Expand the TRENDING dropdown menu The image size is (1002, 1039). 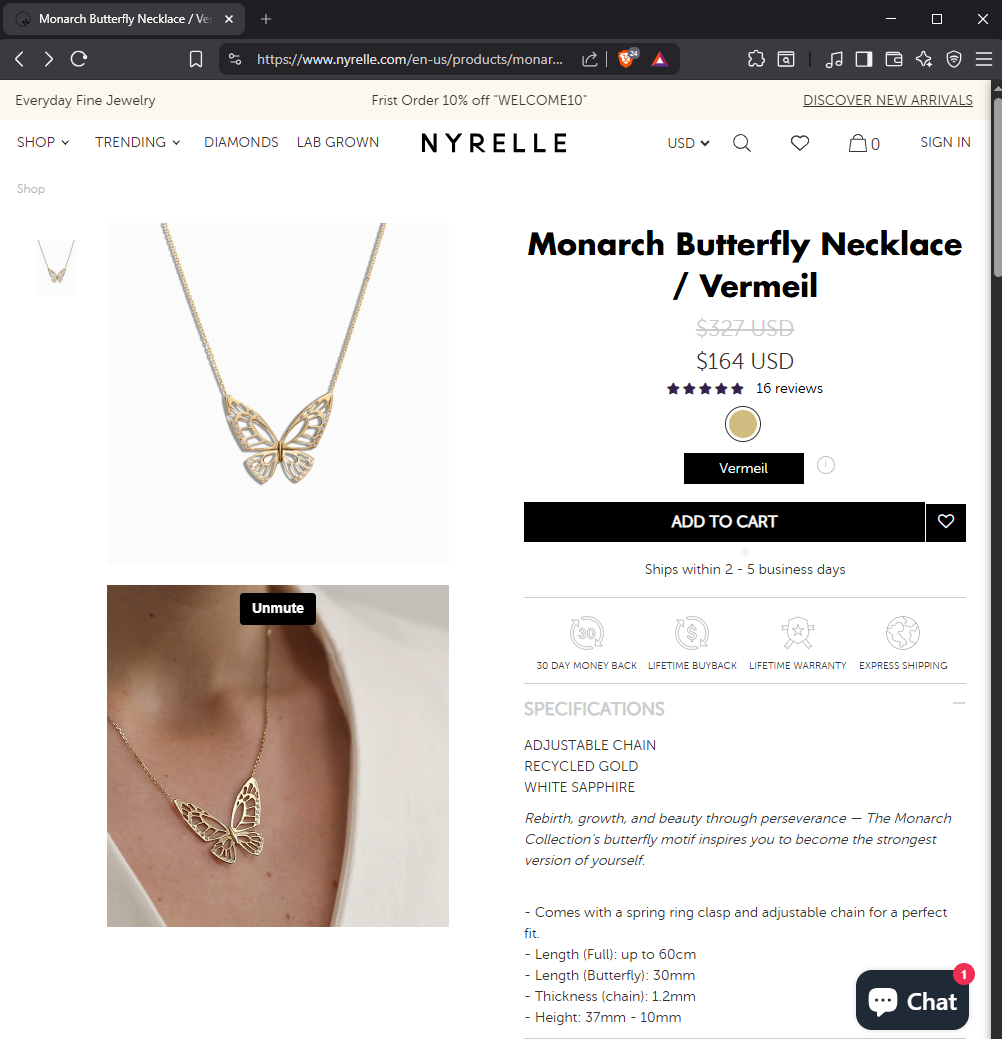tap(138, 142)
